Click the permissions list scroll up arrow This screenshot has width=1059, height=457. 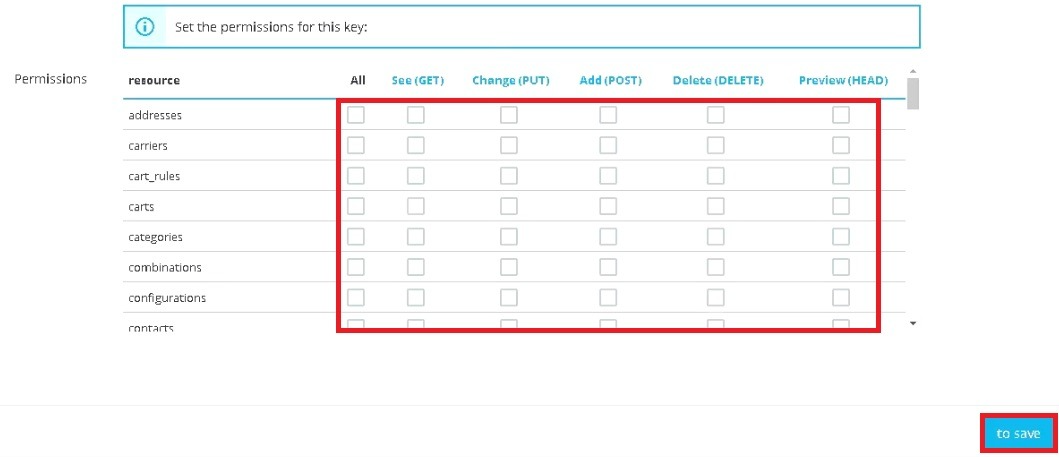[x=913, y=72]
